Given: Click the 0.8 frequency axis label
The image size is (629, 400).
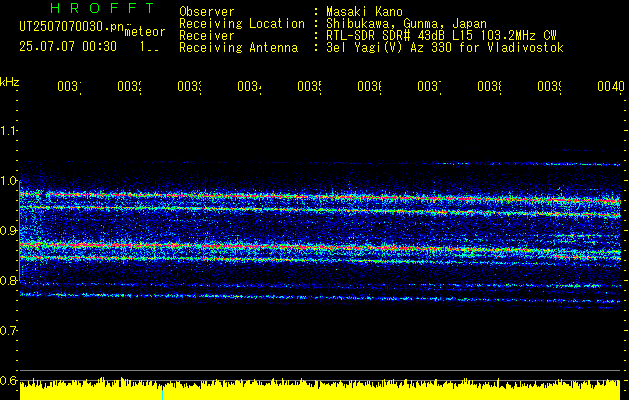Looking at the screenshot, I should point(9,280).
